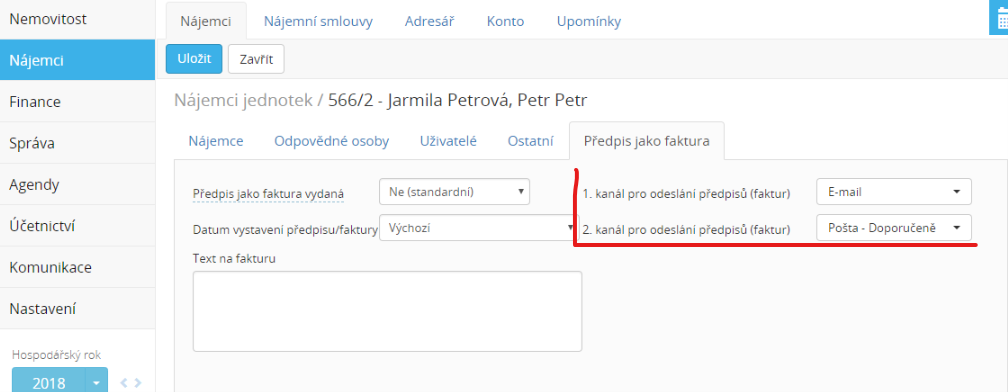Open 1. kanál E-mail dropdown
This screenshot has height=392, width=1008.
click(894, 192)
